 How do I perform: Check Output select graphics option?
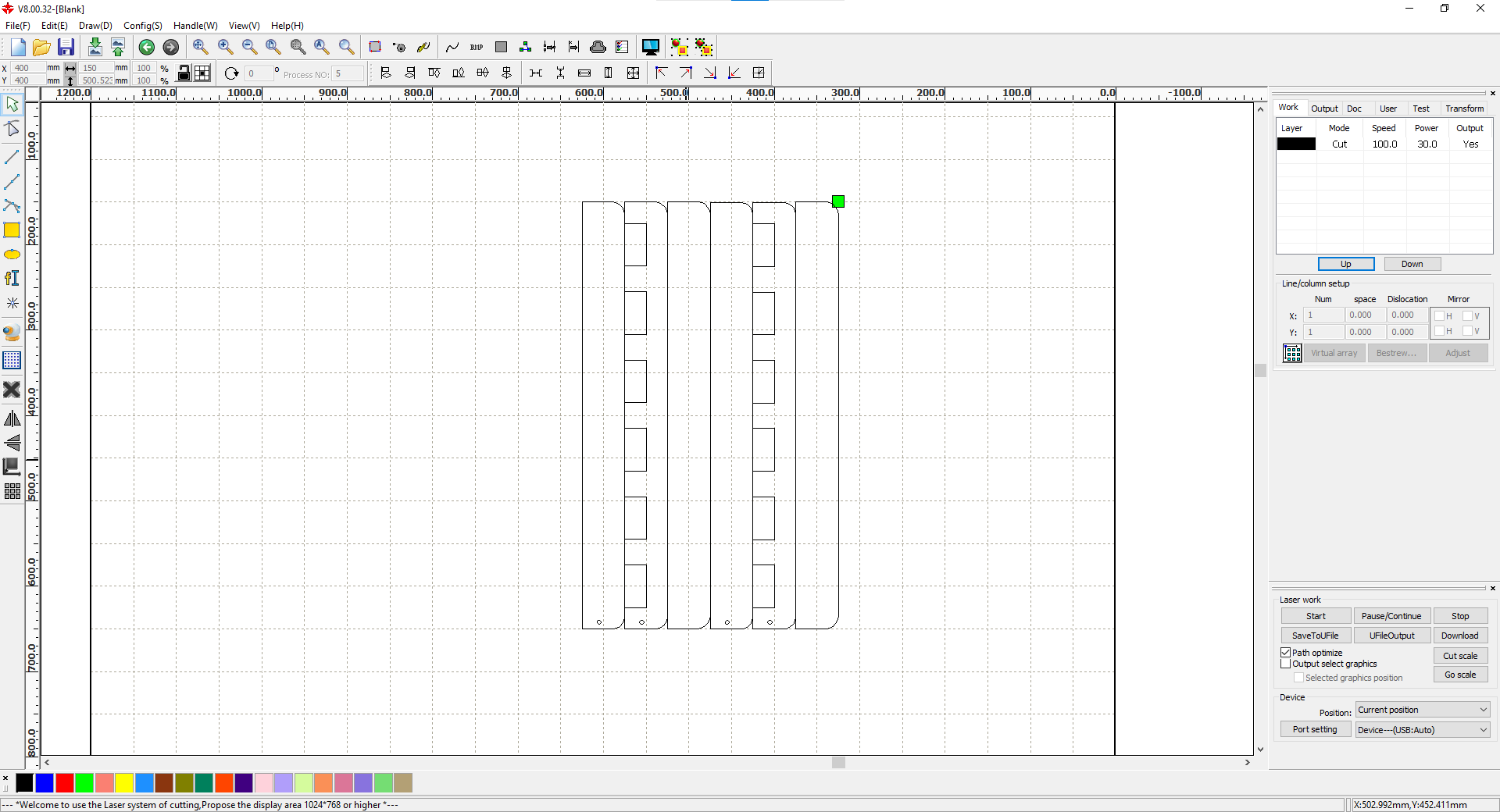pyautogui.click(x=1286, y=664)
